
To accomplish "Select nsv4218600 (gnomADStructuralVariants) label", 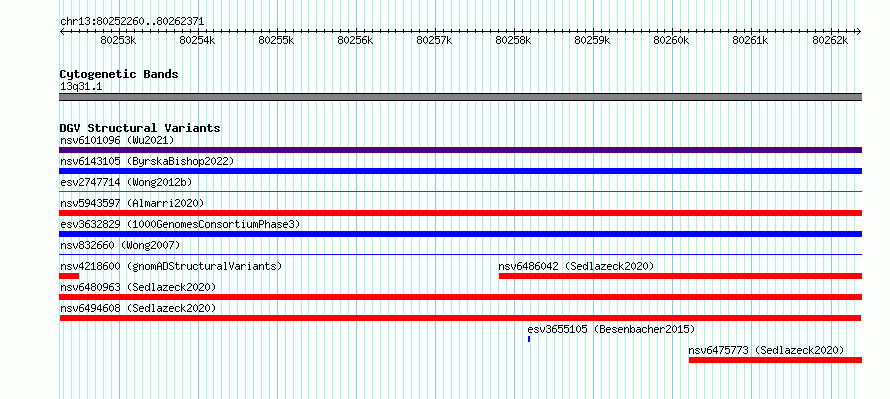I will coord(171,266).
